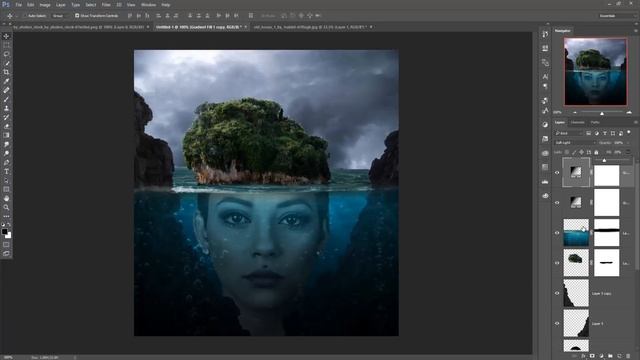This screenshot has height=360, width=640.
Task: Toggle the Auto-Select checkbox
Action: (24, 16)
